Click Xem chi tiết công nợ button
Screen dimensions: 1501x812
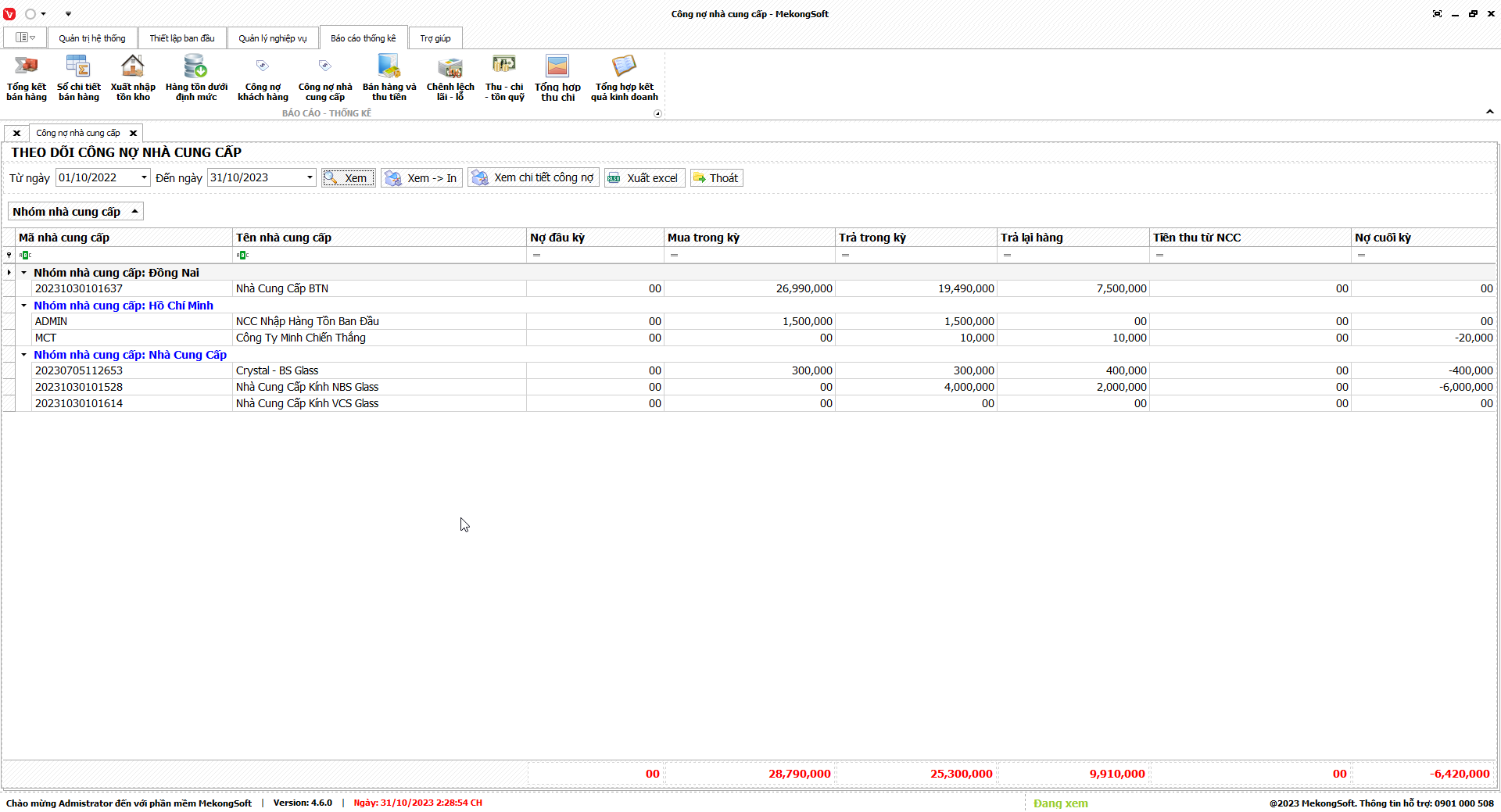pyautogui.click(x=533, y=178)
